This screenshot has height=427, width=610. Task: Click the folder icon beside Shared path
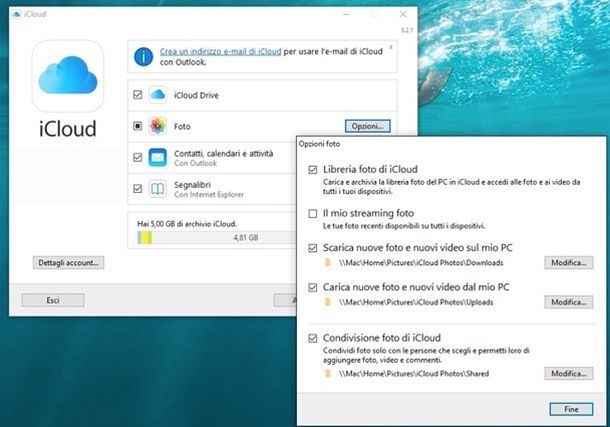328,374
